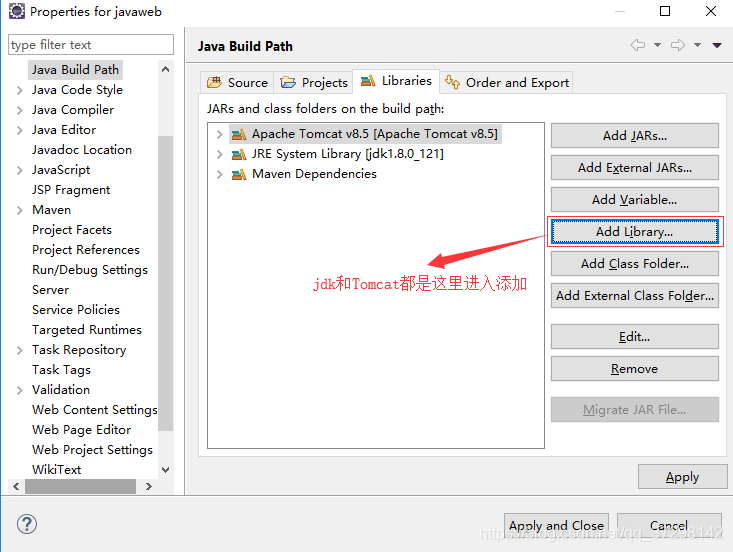Select Service Policies in the tree
This screenshot has width=733, height=552.
click(76, 310)
